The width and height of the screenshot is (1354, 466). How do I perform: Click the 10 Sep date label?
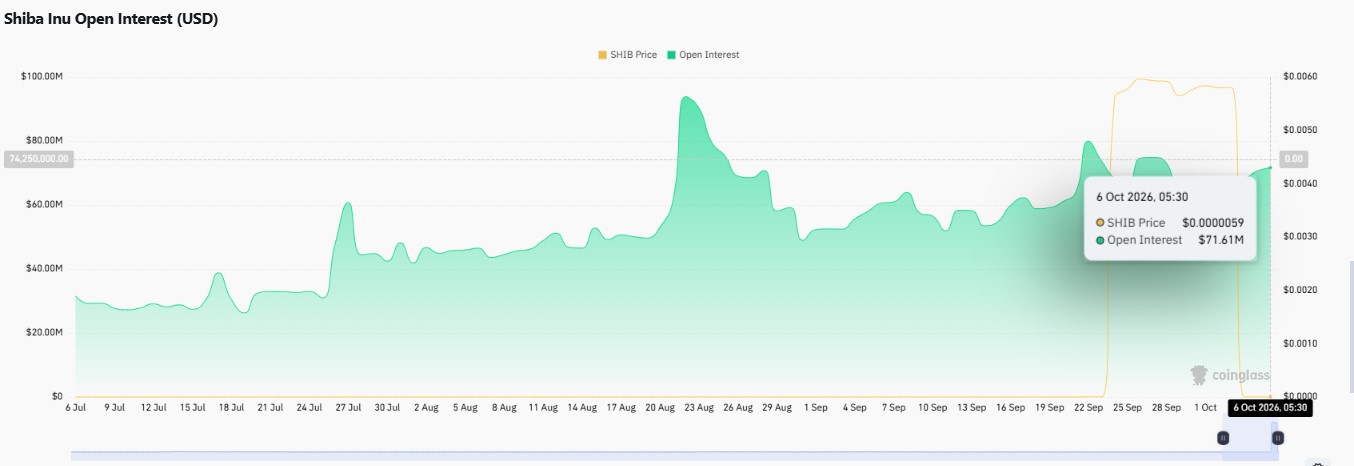tap(933, 408)
